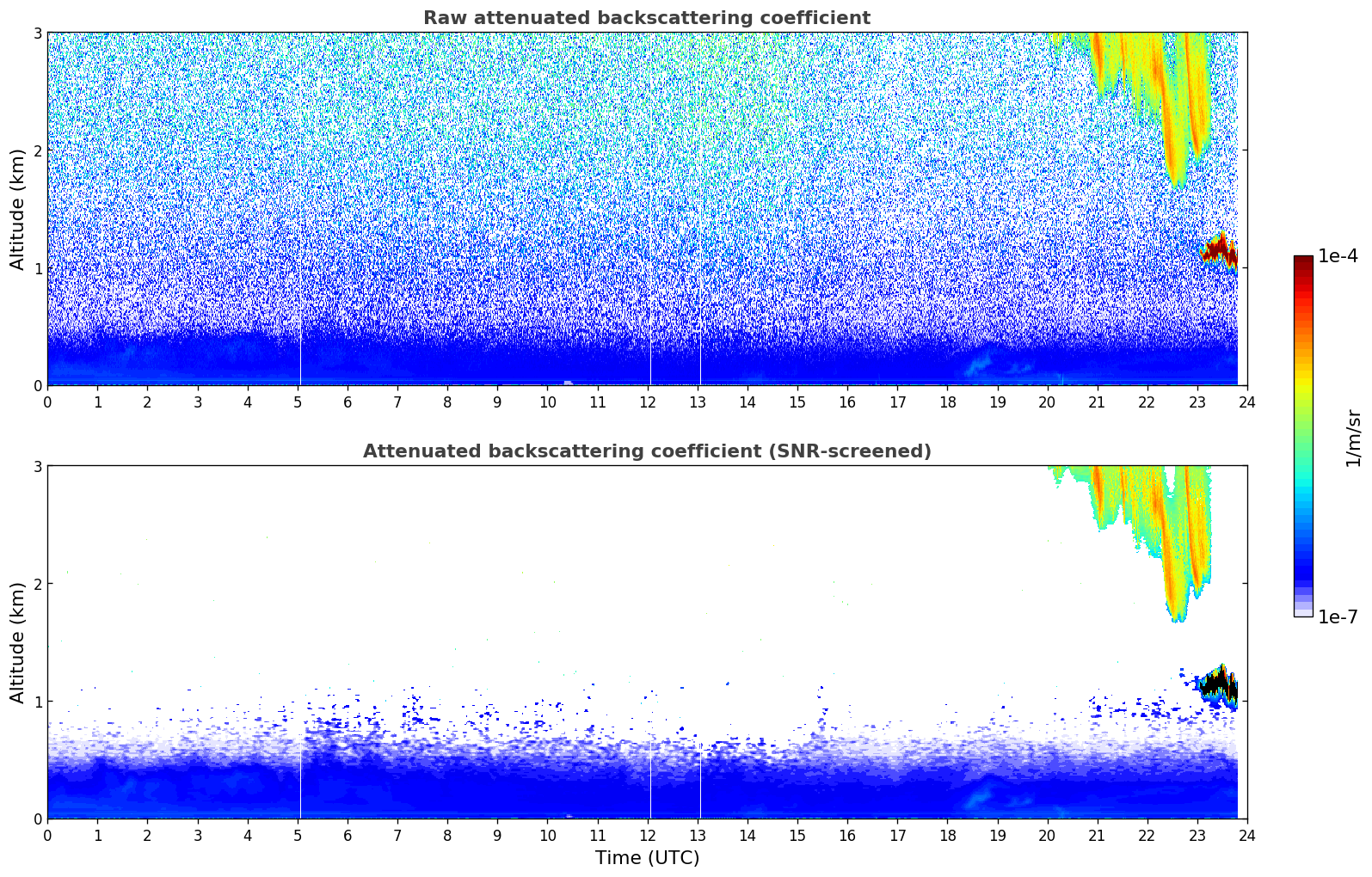Click tick label '18' on bottom plot time axis
This screenshot has width=1372, height=877.
pos(947,835)
